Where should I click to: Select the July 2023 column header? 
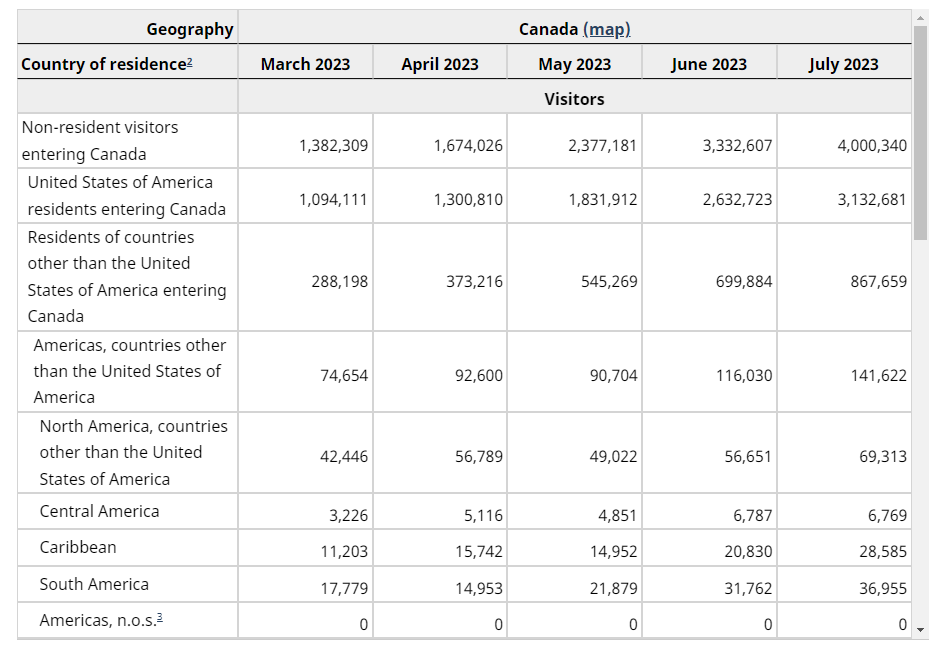coord(843,64)
